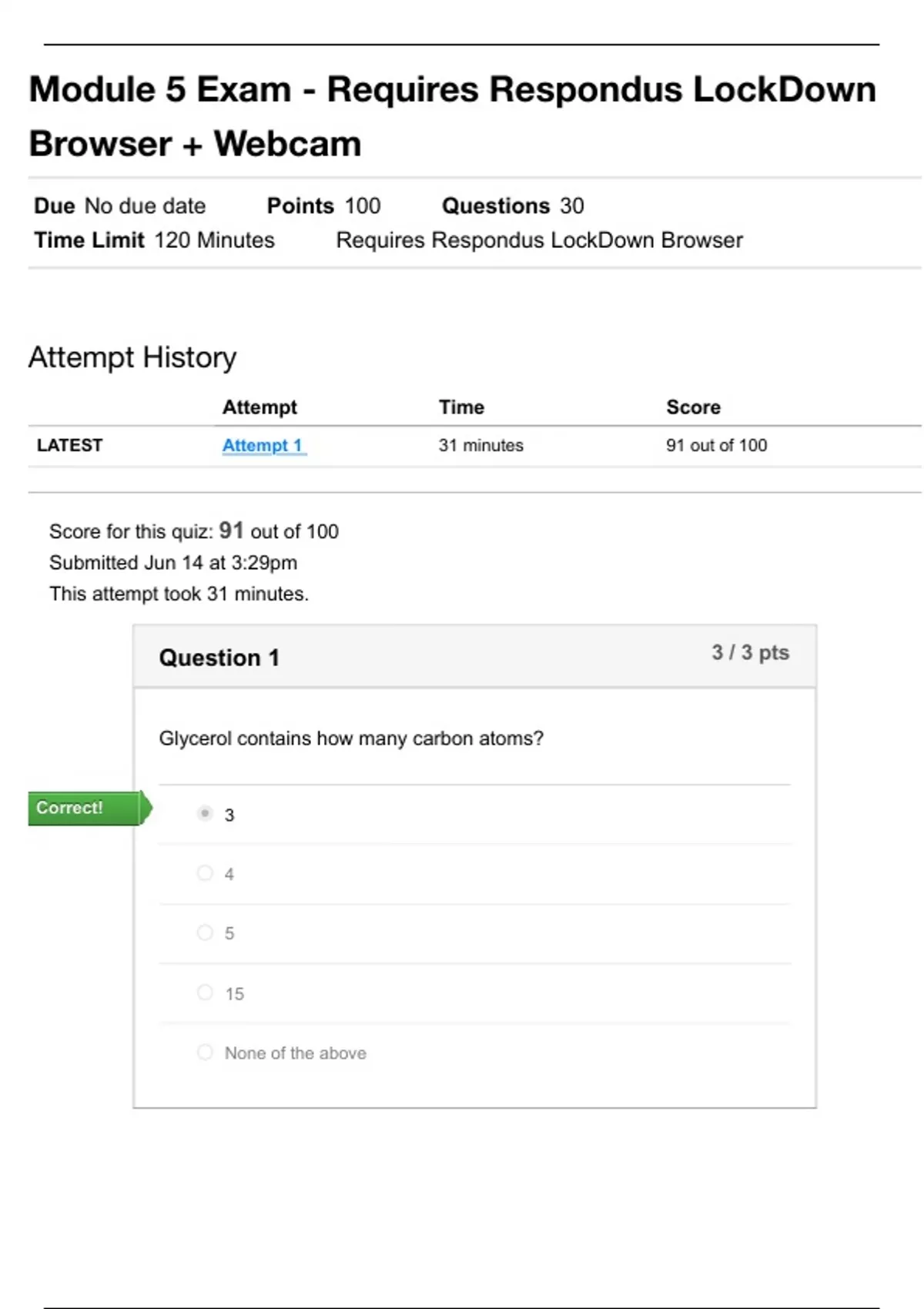Screen dimensions: 924x1309
Task: Click the '31 minutes' time cell
Action: click(480, 446)
